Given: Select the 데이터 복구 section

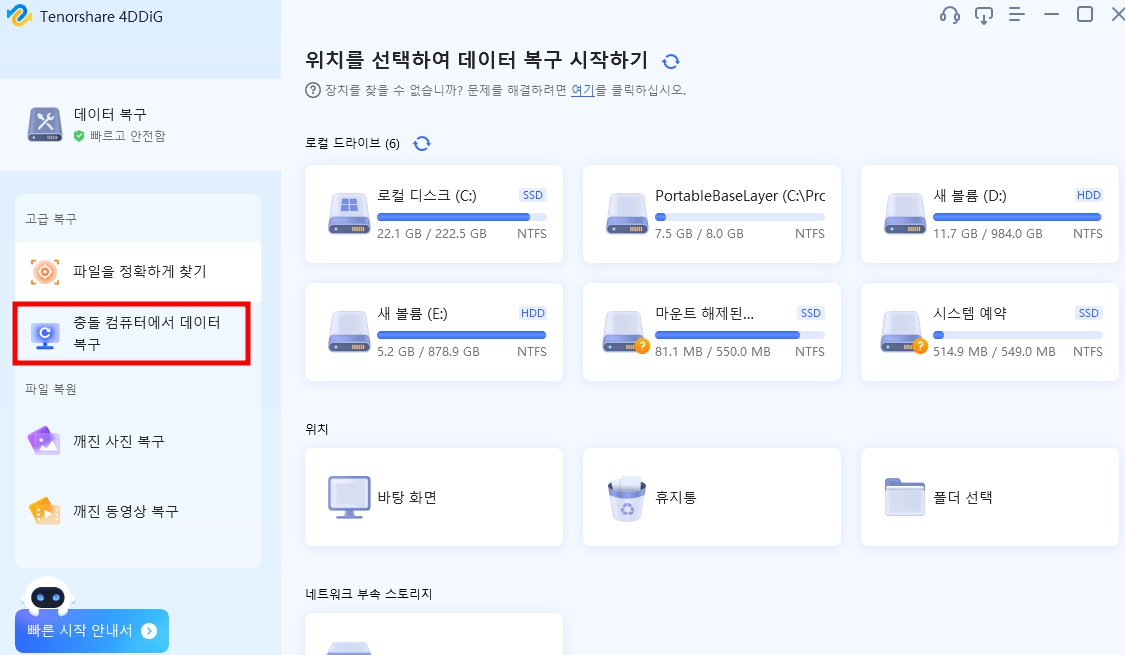Looking at the screenshot, I should coord(141,125).
